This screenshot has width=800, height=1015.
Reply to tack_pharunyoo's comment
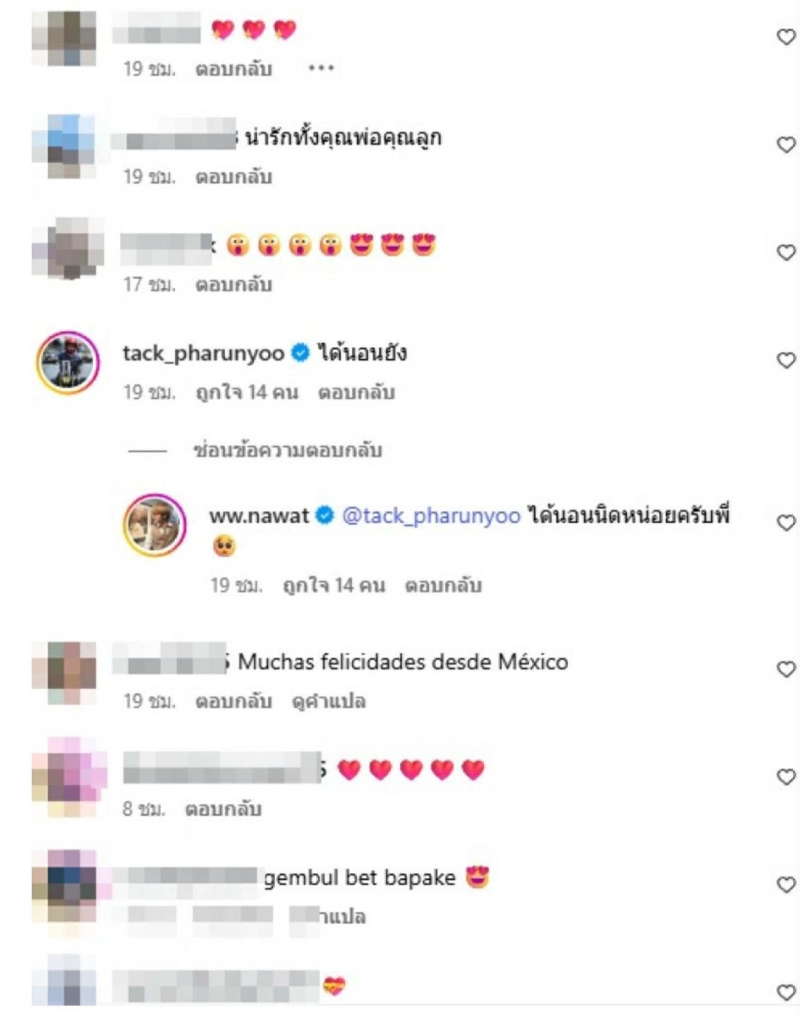pyautogui.click(x=356, y=392)
